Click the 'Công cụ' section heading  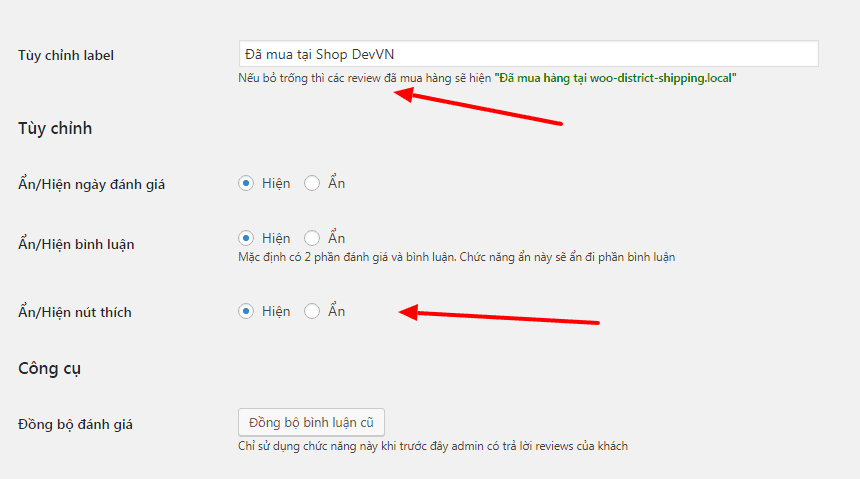(x=49, y=368)
